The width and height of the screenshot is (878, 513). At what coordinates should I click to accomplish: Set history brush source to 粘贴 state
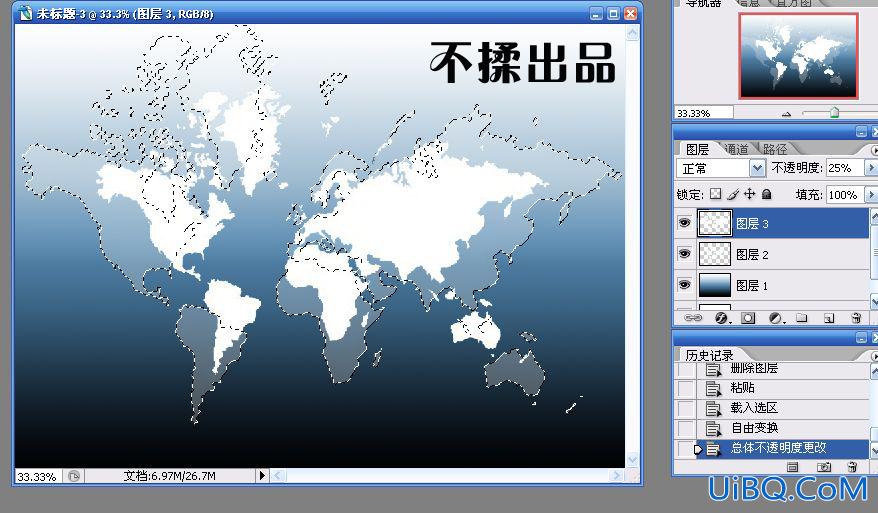click(x=686, y=388)
